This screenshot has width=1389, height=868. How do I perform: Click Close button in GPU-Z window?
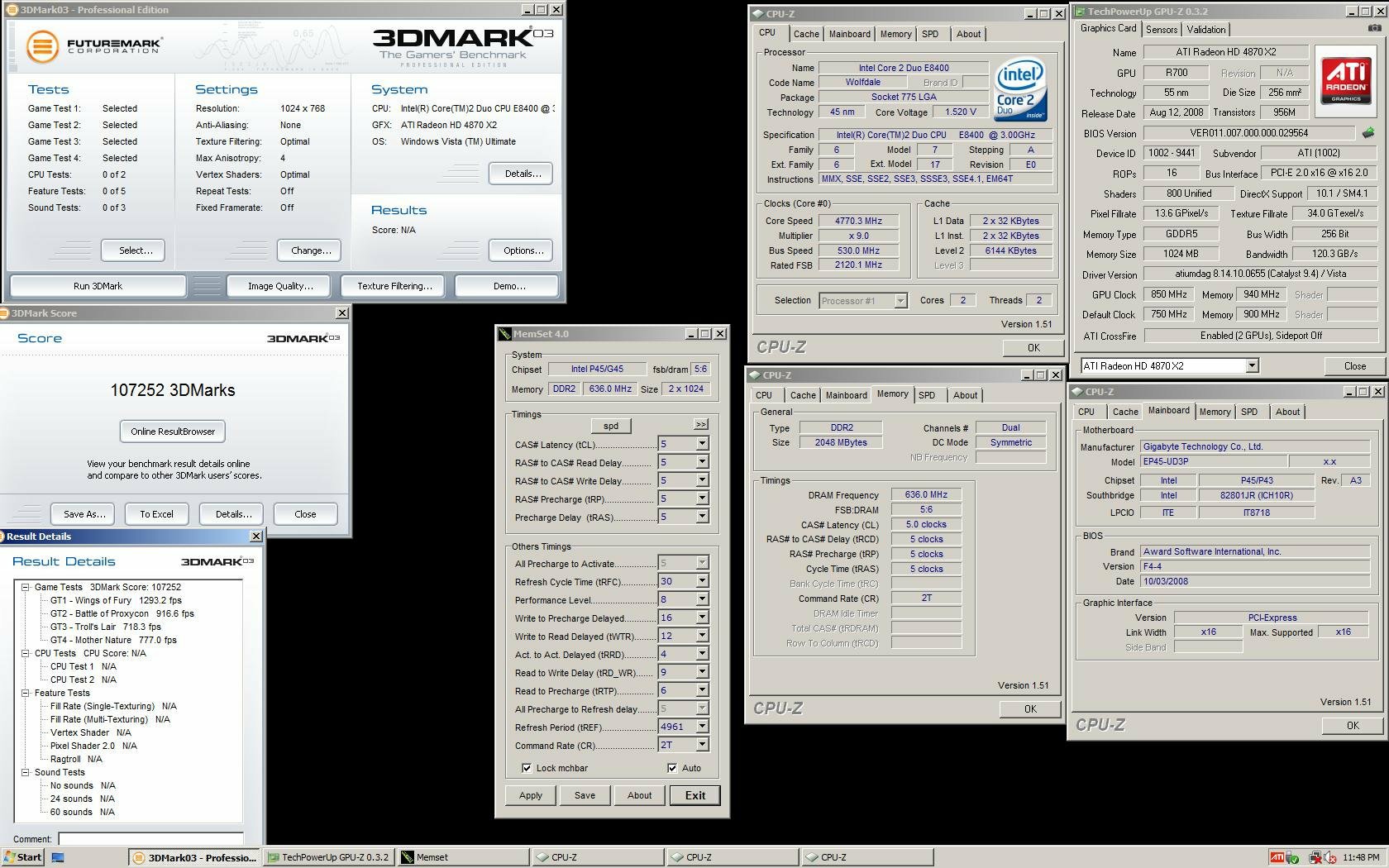click(x=1355, y=366)
